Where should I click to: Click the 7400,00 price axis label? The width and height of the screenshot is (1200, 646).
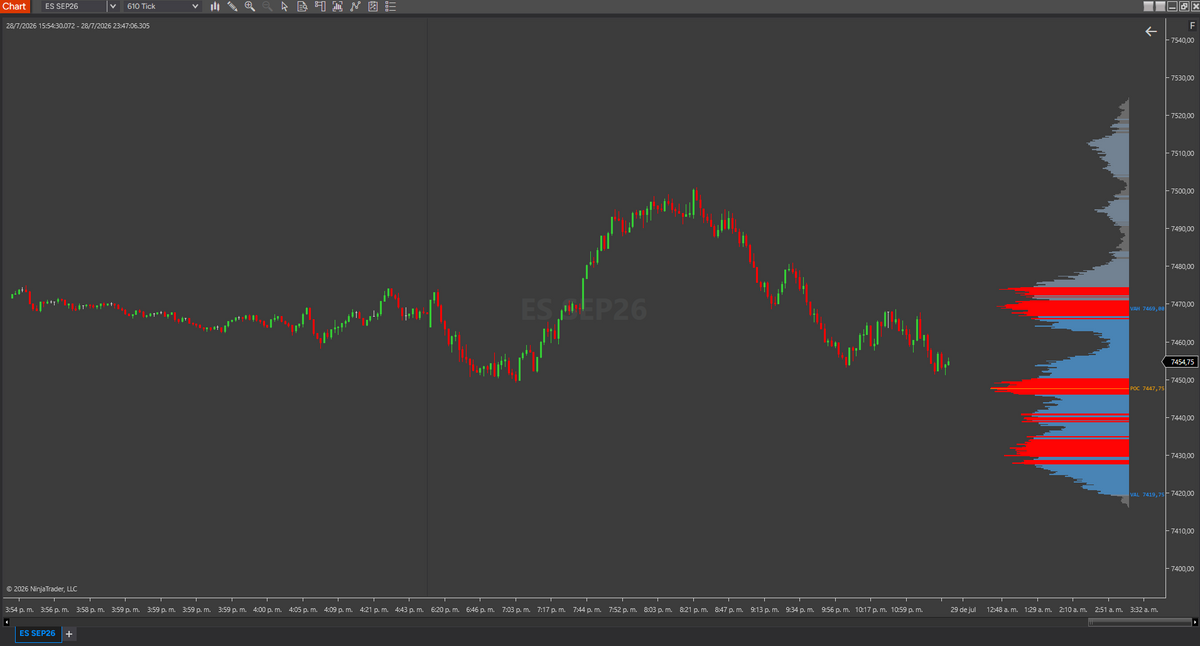(1182, 569)
